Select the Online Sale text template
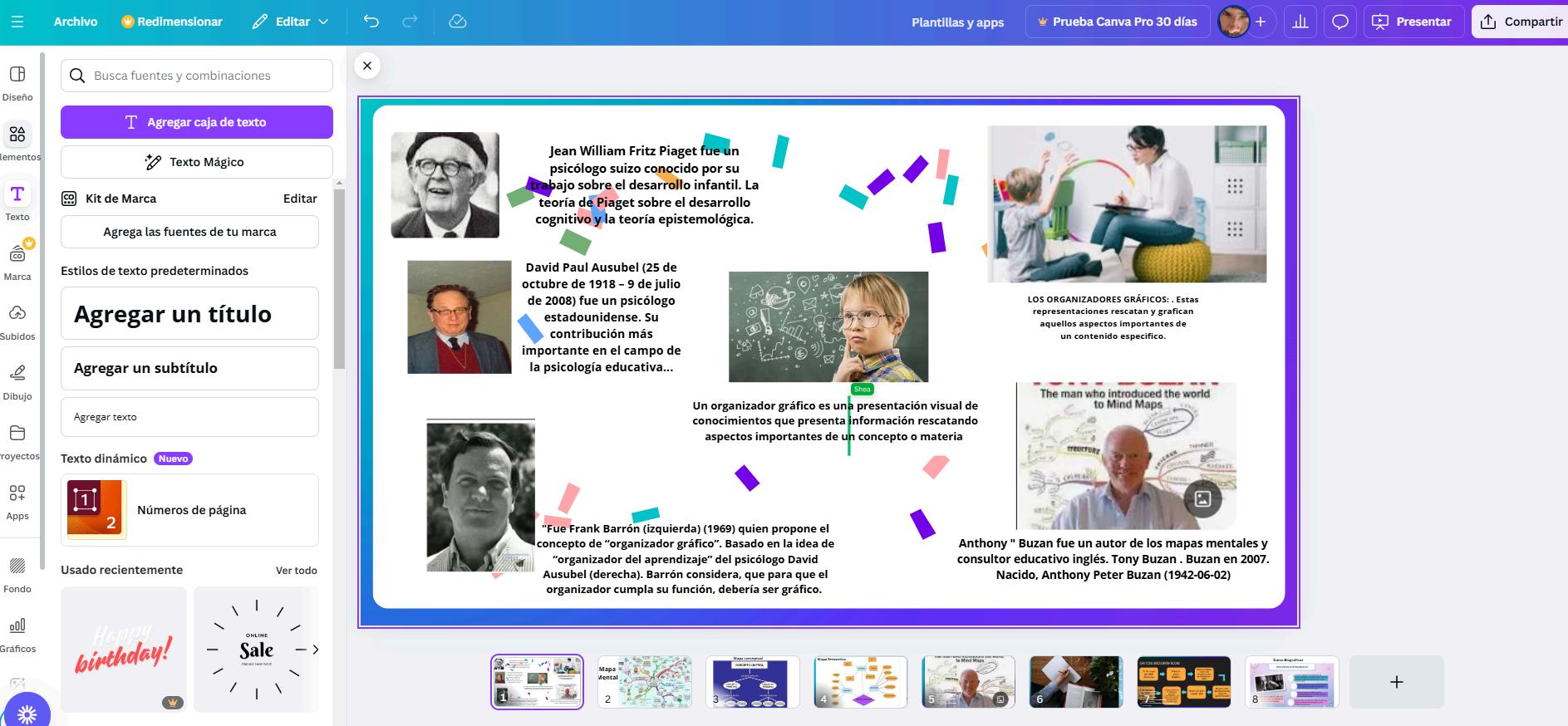The image size is (1568, 726). click(x=256, y=650)
